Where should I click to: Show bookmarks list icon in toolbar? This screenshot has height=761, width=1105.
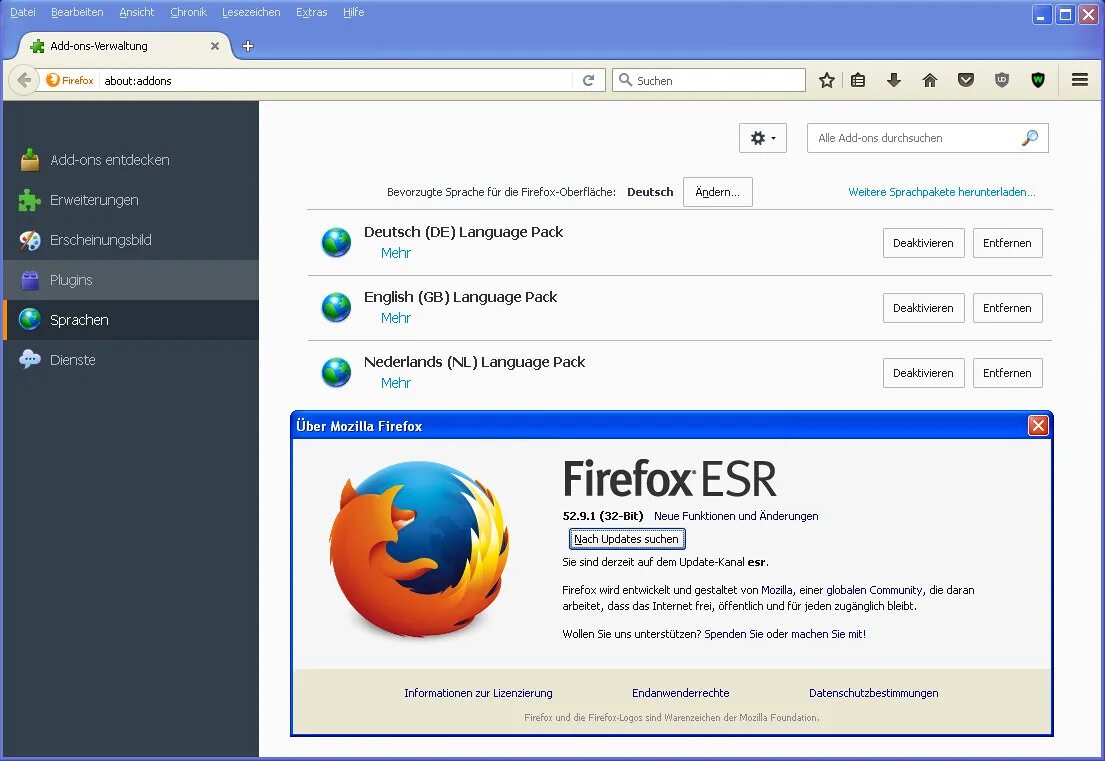point(858,80)
